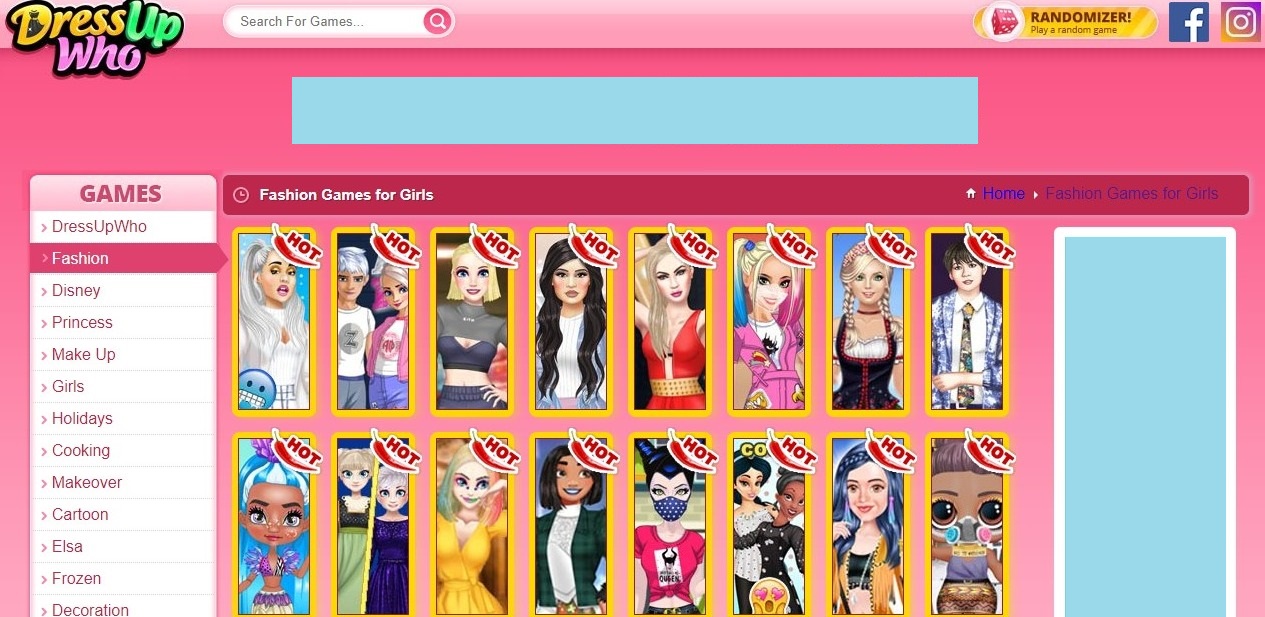This screenshot has width=1265, height=617.
Task: Open the boy in floral suit game
Action: pos(967,322)
